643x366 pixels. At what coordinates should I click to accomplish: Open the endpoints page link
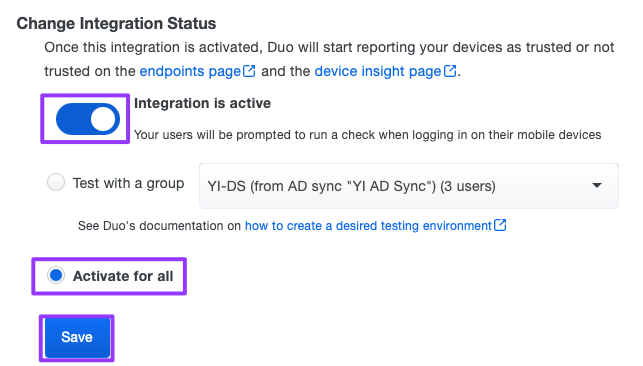[x=190, y=71]
